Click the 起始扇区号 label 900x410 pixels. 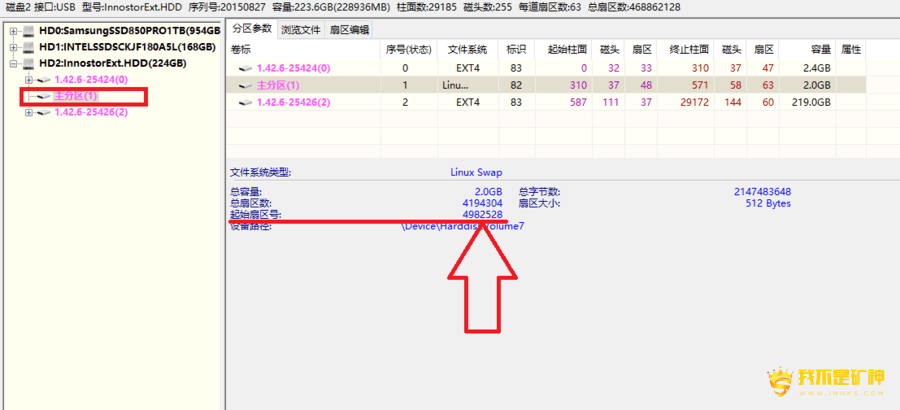pos(257,215)
